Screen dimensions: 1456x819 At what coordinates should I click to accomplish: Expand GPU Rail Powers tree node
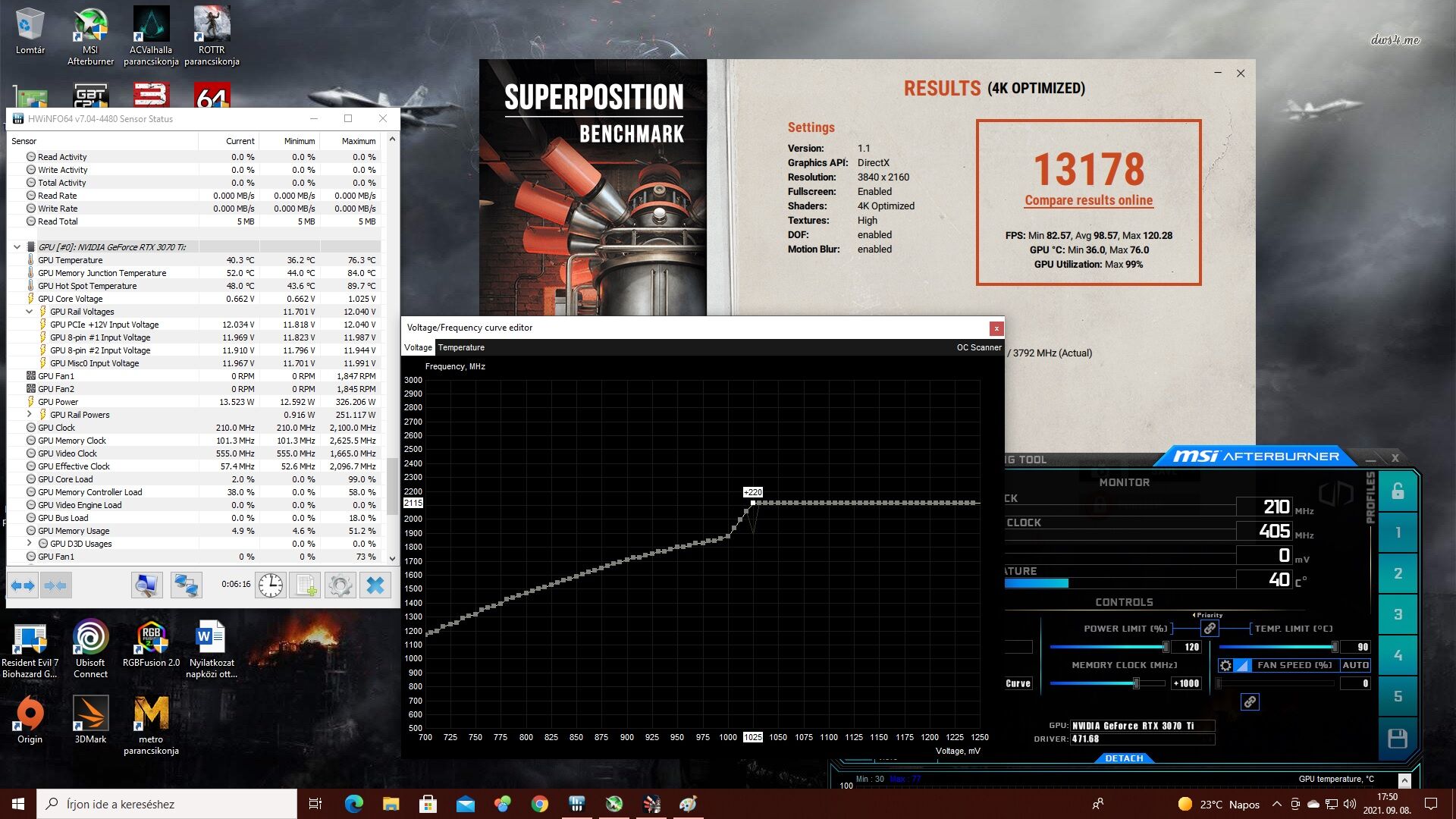click(x=30, y=415)
